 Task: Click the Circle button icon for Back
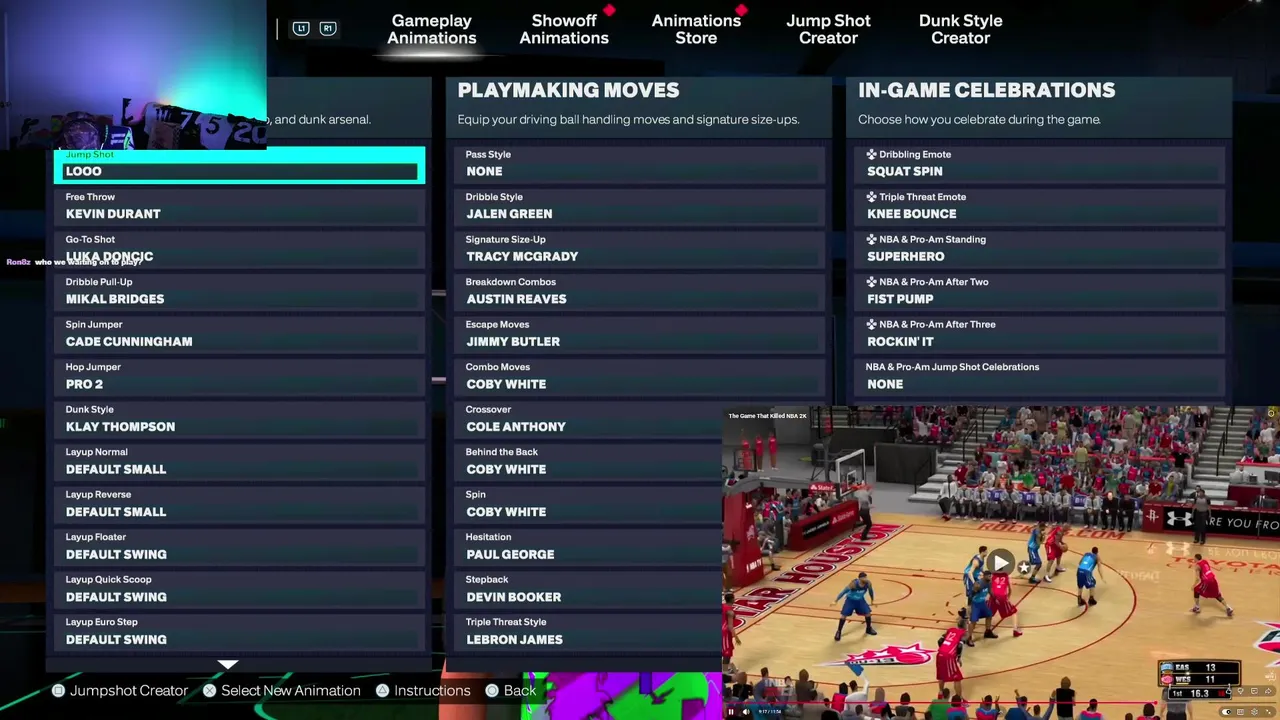click(492, 690)
